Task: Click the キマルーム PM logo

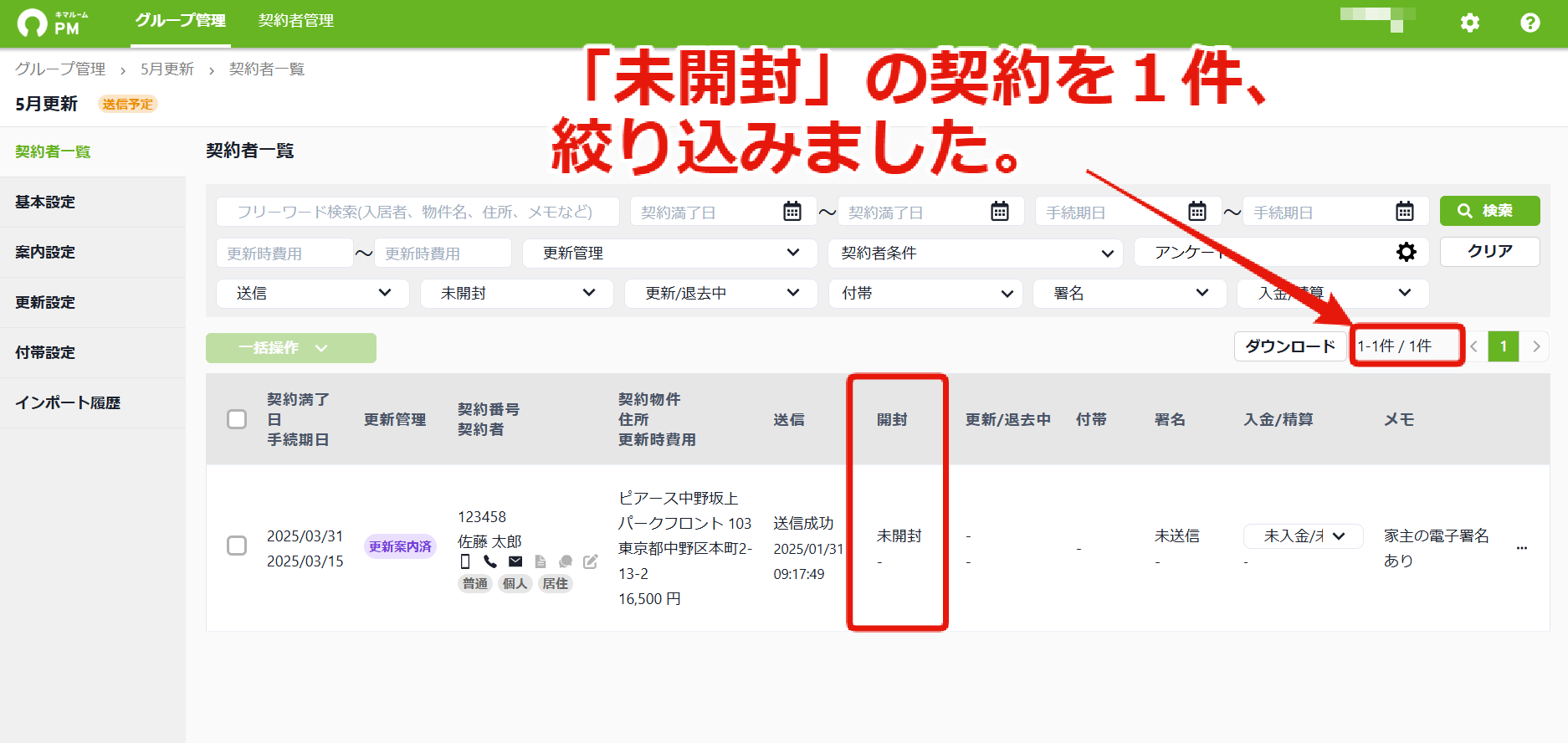Action: 53,23
